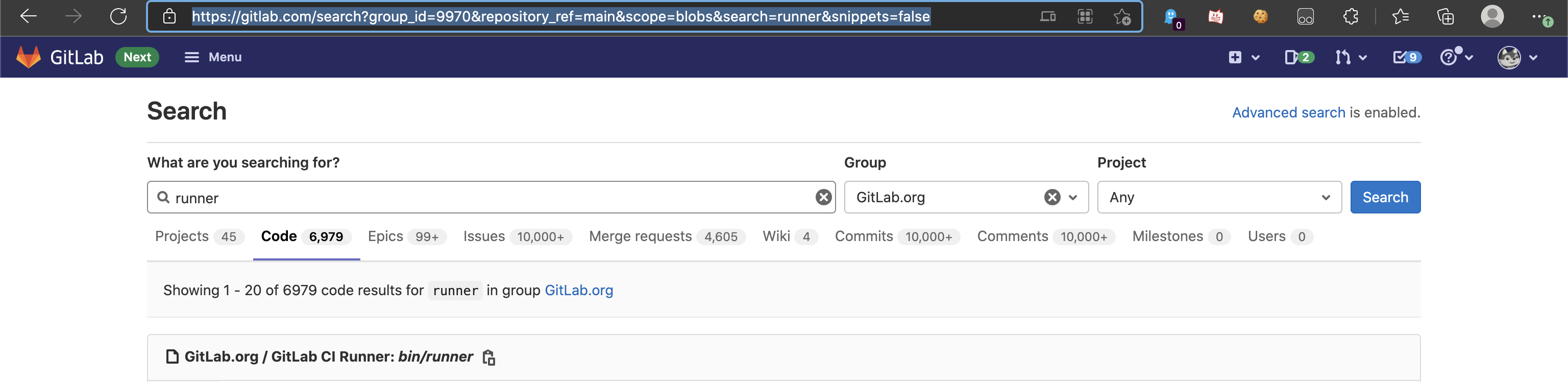Switch to the Wiki tab
Viewport: 1568px width, 382px height.
(790, 236)
